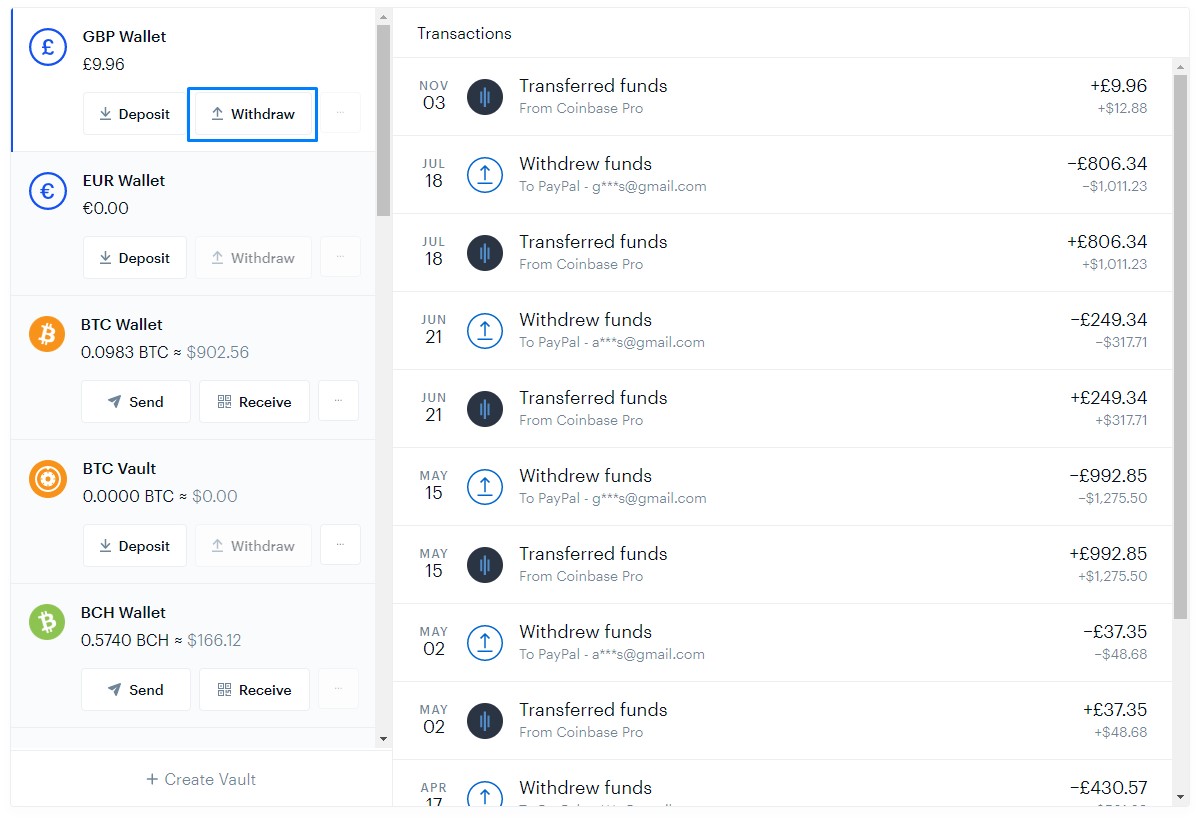This screenshot has height=820, width=1203.
Task: Click the withdraw arrow icon for −£992.85
Action: (485, 487)
